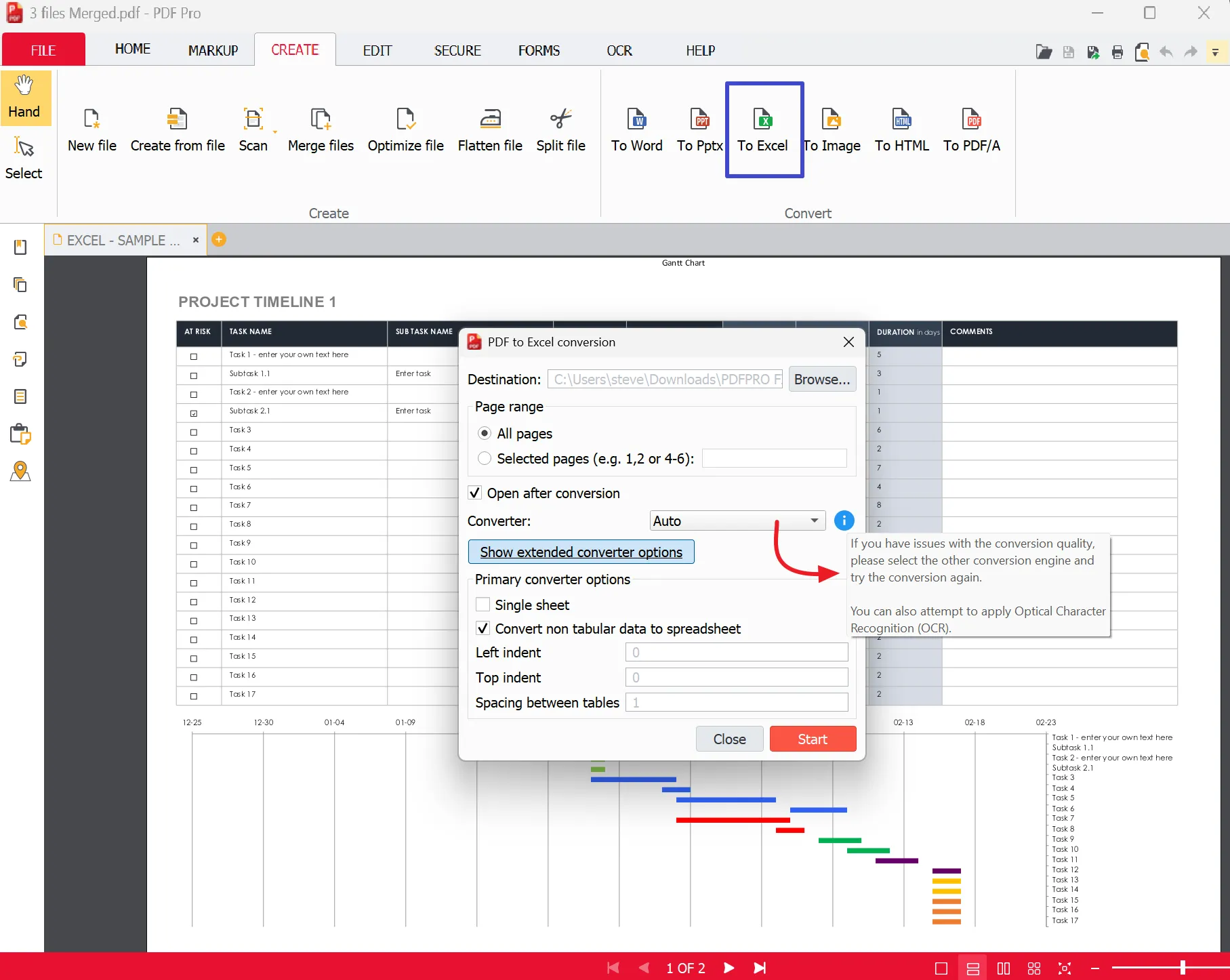Image resolution: width=1230 pixels, height=980 pixels.
Task: Click Show extended converter options link
Action: (581, 552)
